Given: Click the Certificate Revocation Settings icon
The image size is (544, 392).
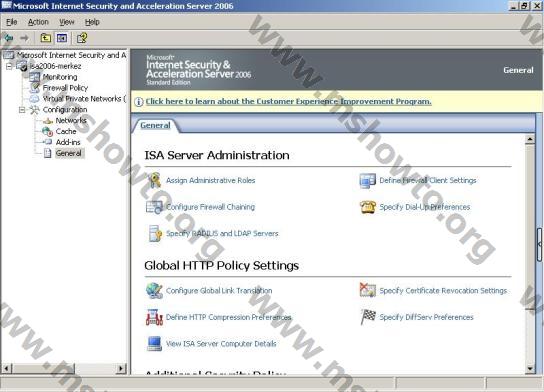Looking at the screenshot, I should tap(367, 290).
